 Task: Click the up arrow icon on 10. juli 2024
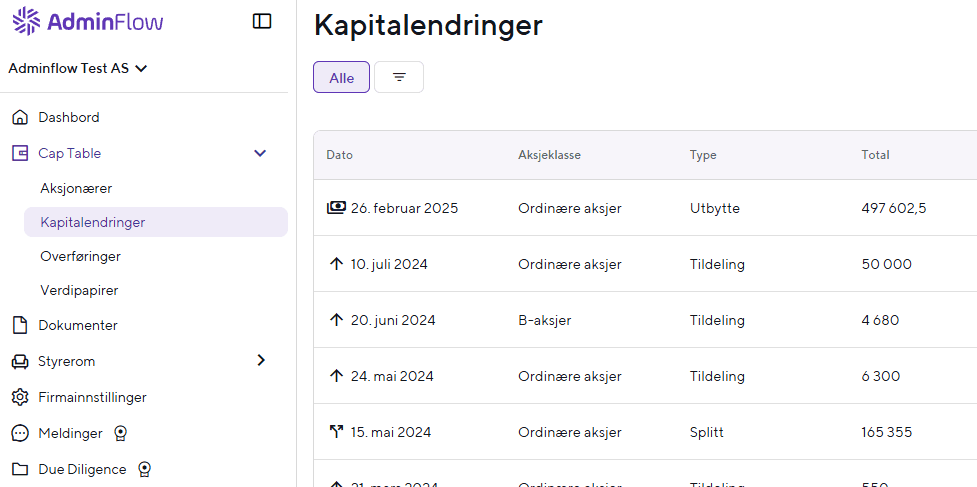336,264
